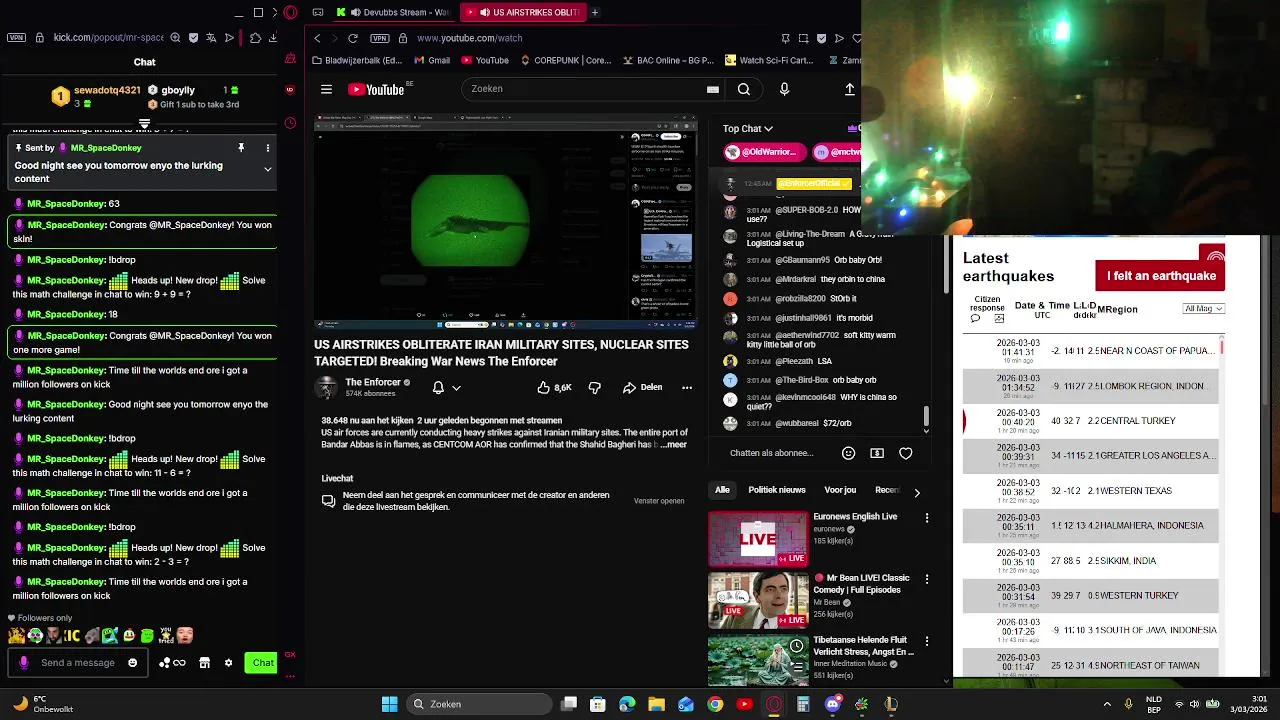
Task: Open options for Tibetaanse Helende Fluit video
Action: (927, 641)
